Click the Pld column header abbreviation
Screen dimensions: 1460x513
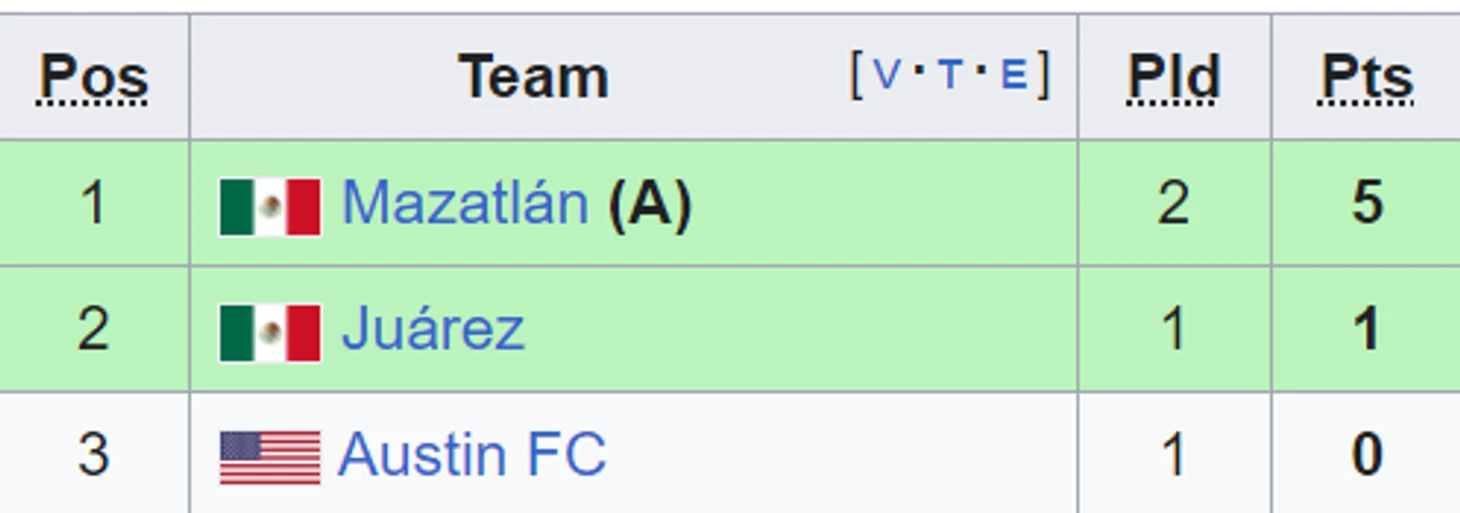click(x=1174, y=78)
